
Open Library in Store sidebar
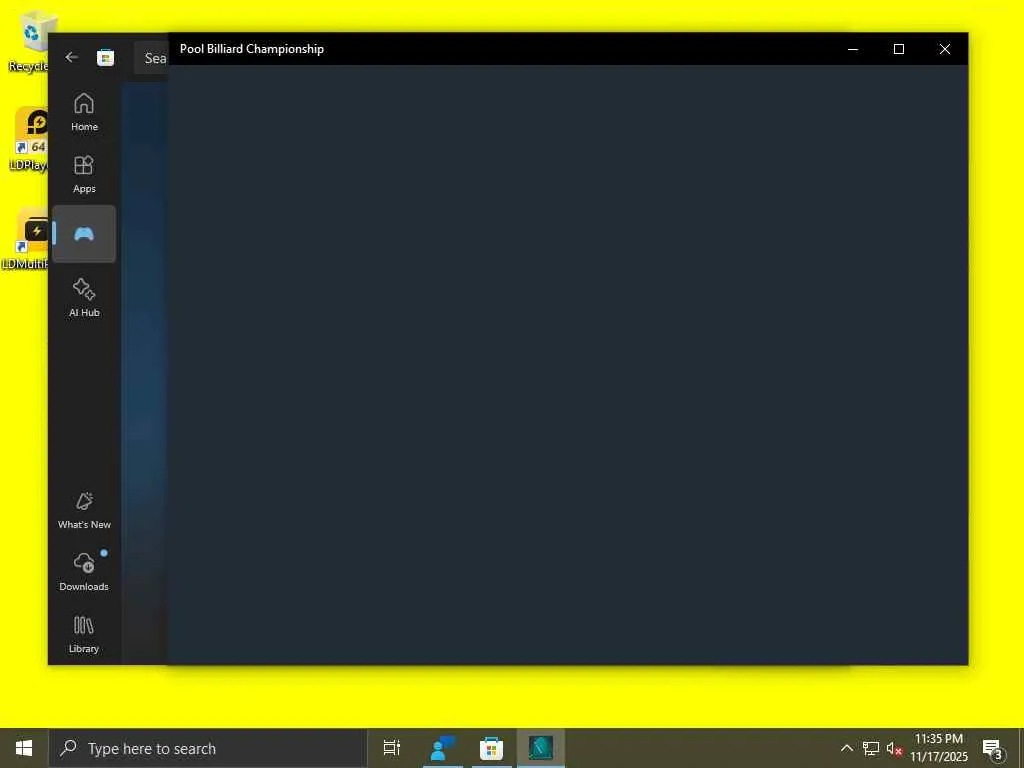pos(84,634)
